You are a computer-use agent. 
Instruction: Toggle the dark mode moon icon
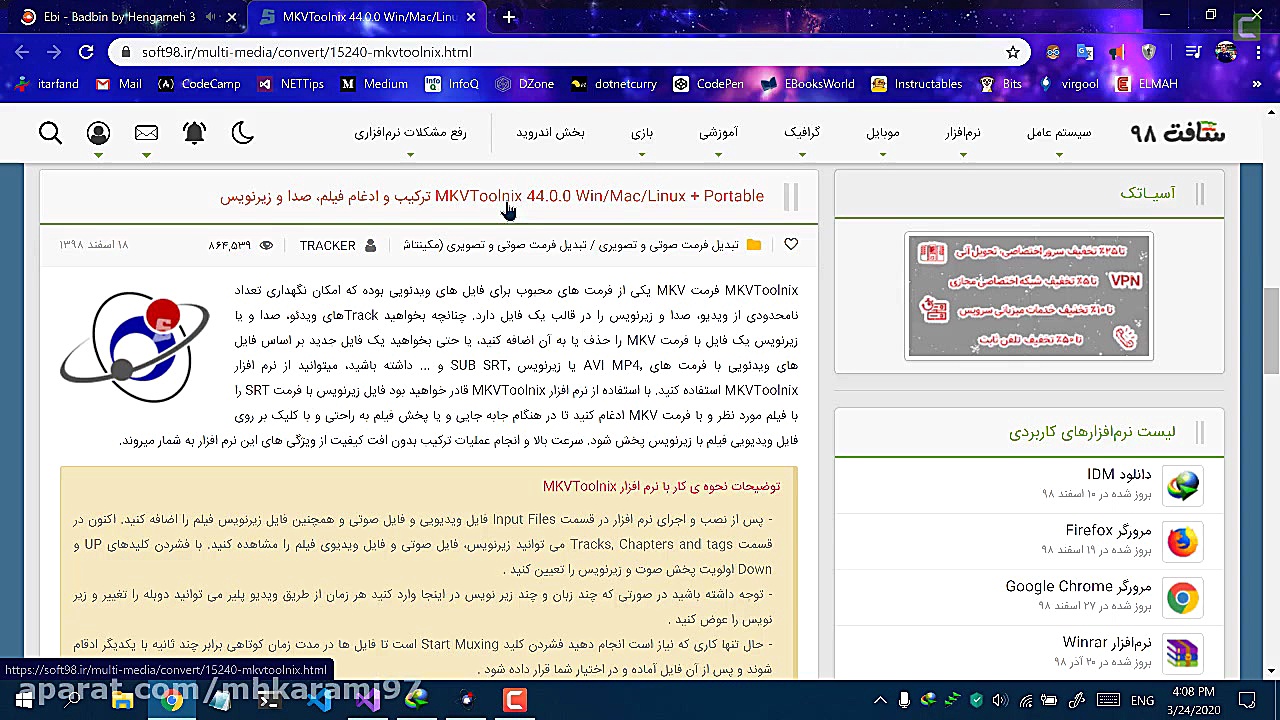(x=243, y=132)
